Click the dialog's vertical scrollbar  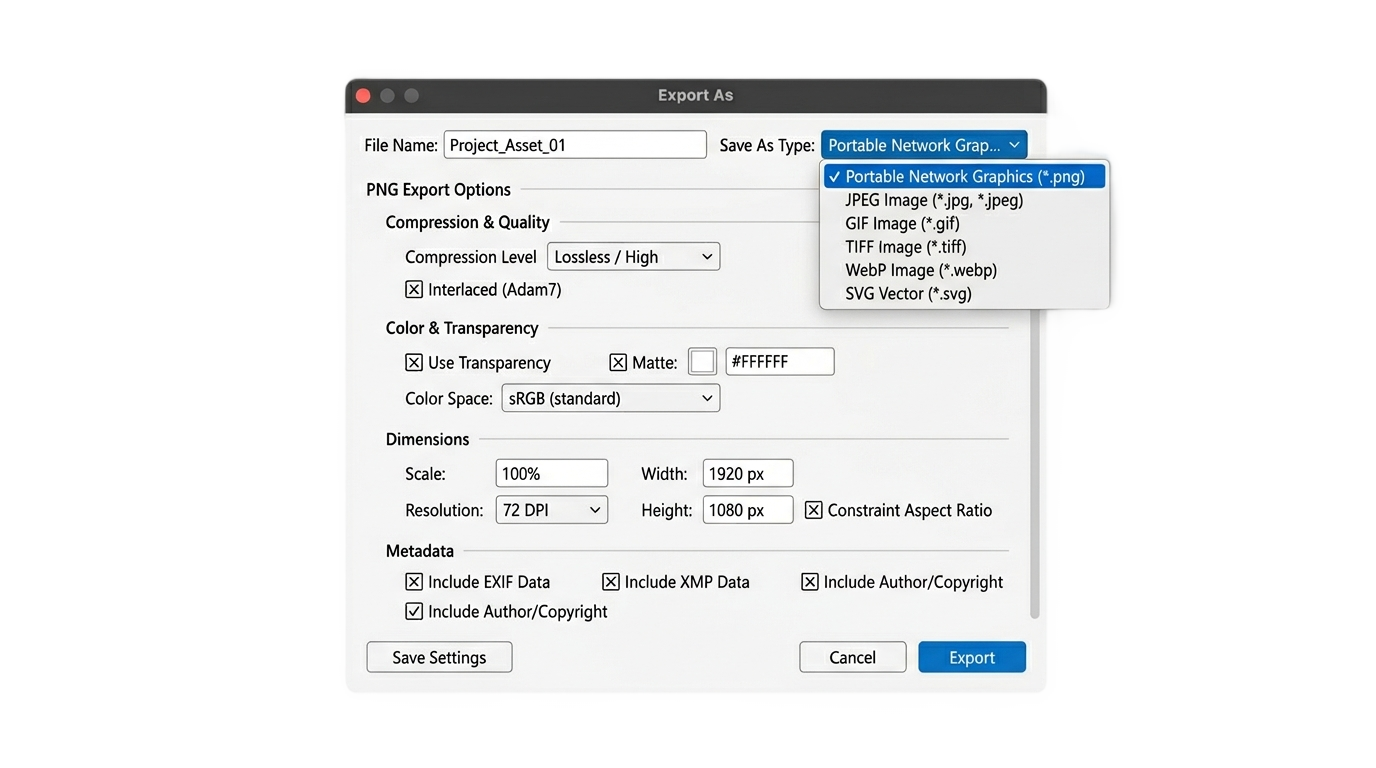click(x=1035, y=465)
